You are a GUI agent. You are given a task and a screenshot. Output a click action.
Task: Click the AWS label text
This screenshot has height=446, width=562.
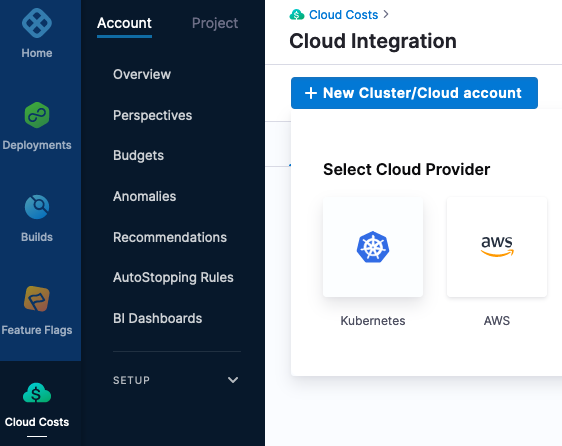(497, 321)
